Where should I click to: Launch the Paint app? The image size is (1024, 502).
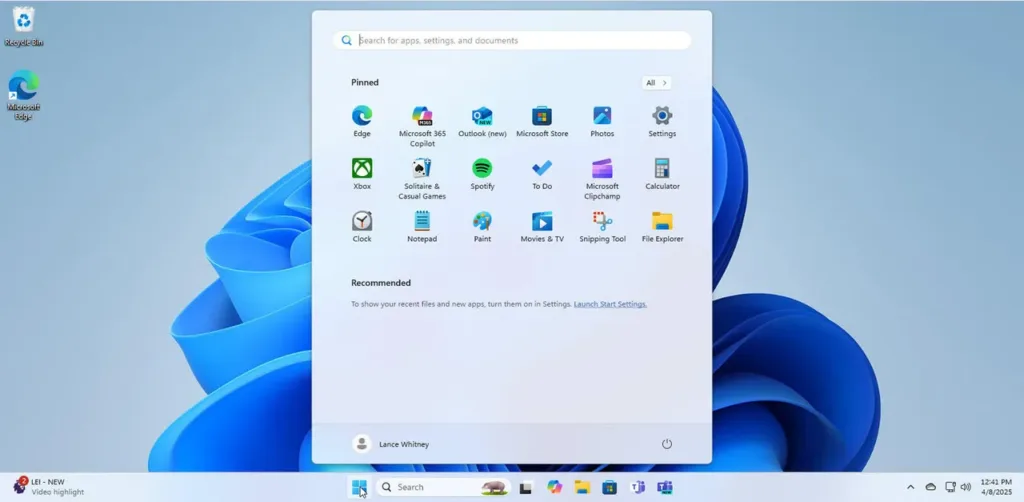482,222
